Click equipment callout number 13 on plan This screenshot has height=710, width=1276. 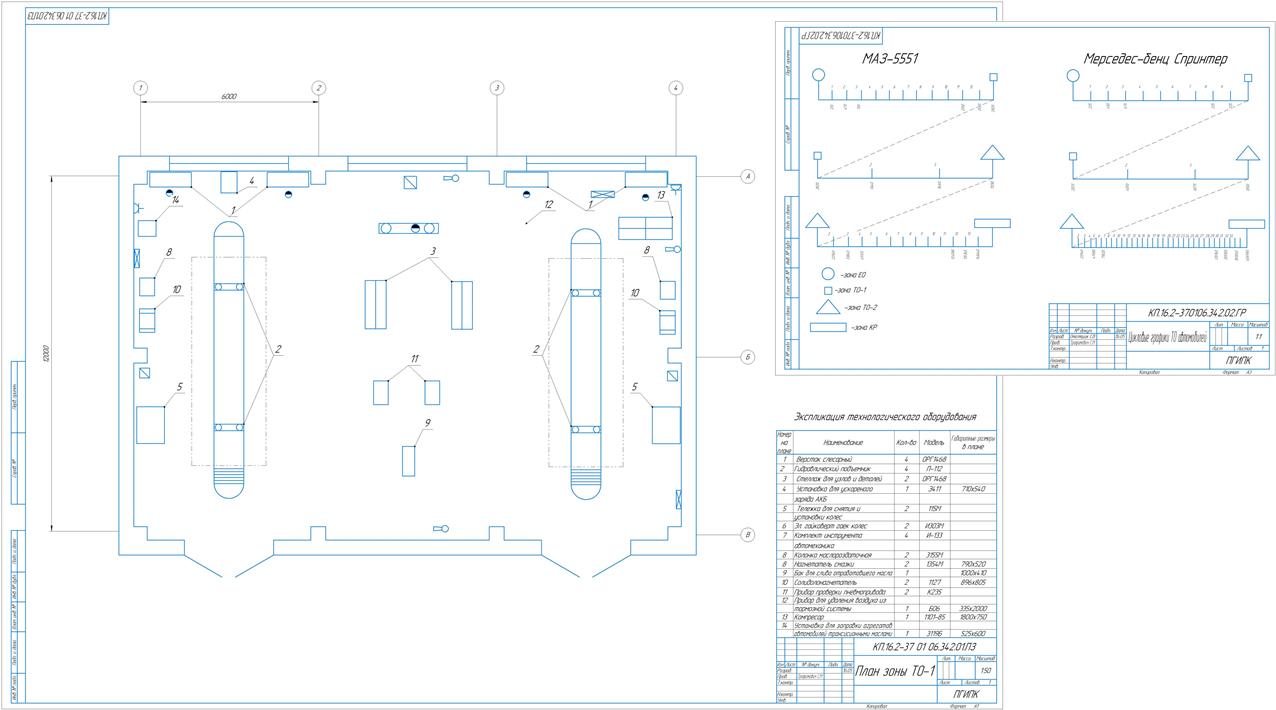[661, 194]
